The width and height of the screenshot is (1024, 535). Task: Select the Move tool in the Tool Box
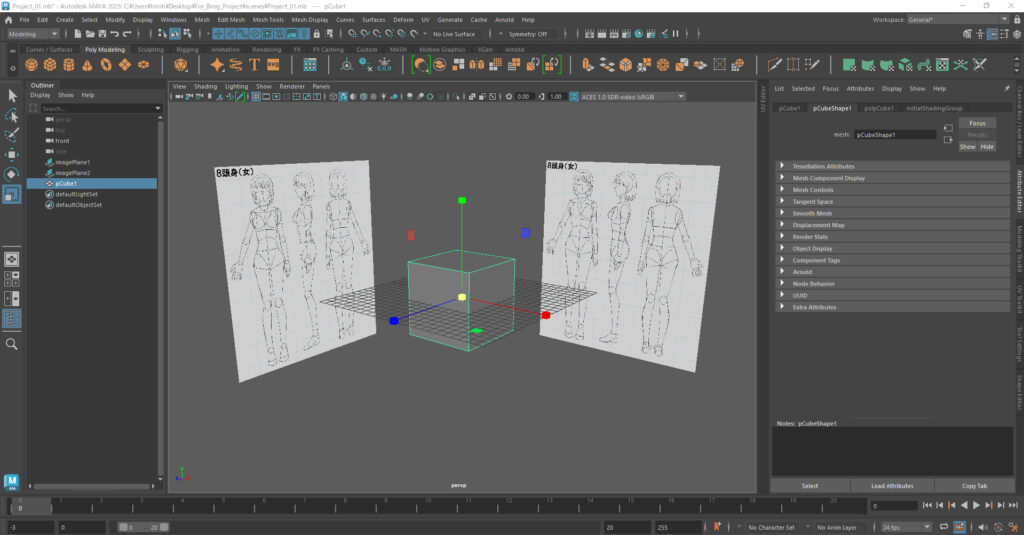click(12, 155)
